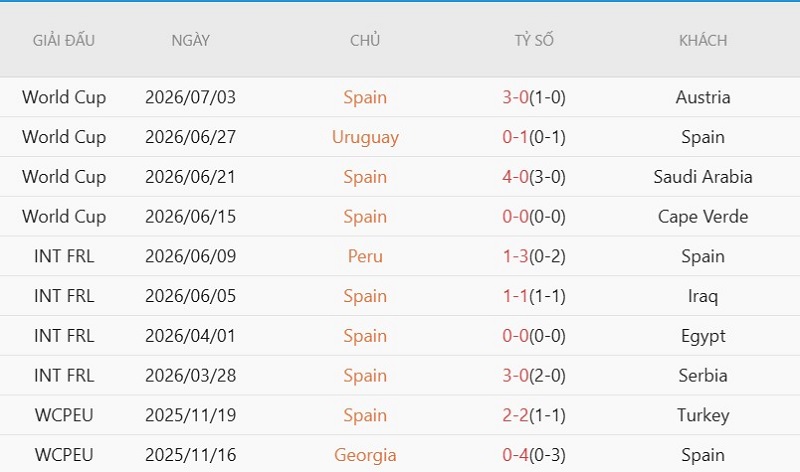Open the Georgia home team link
Viewport: 800px width, 472px height.
pyautogui.click(x=365, y=455)
